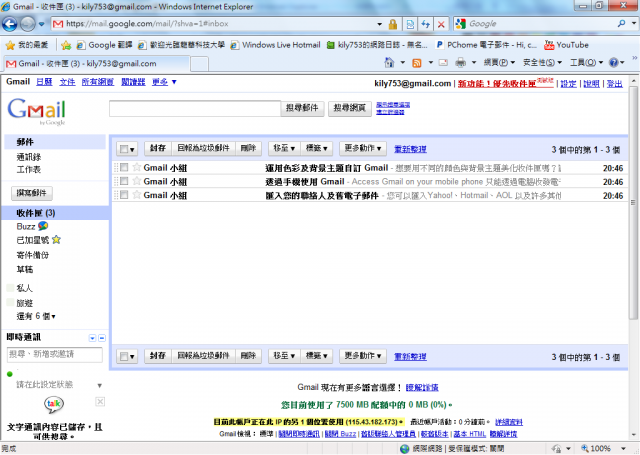Click the Buzz speech bubble icon
Screen dimensions: 640x455
coord(43,226)
